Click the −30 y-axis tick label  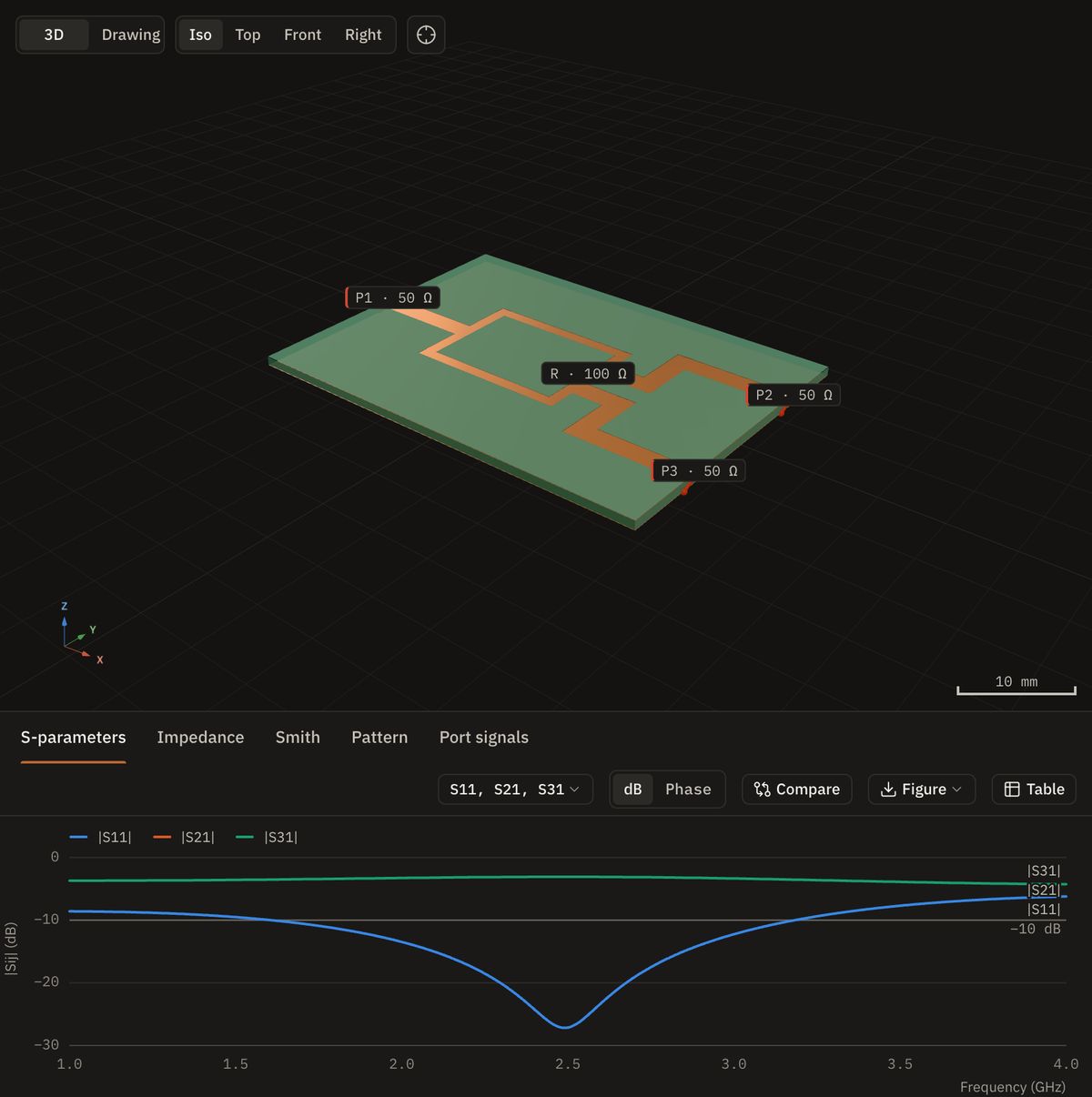coord(46,1045)
